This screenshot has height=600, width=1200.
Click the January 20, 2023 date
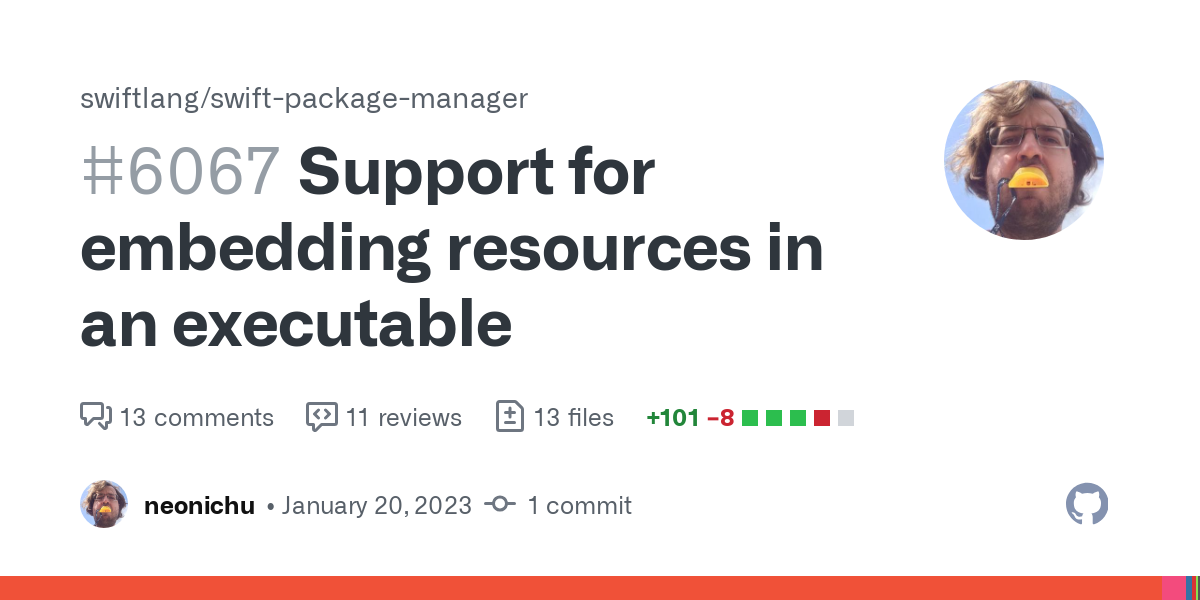[377, 505]
